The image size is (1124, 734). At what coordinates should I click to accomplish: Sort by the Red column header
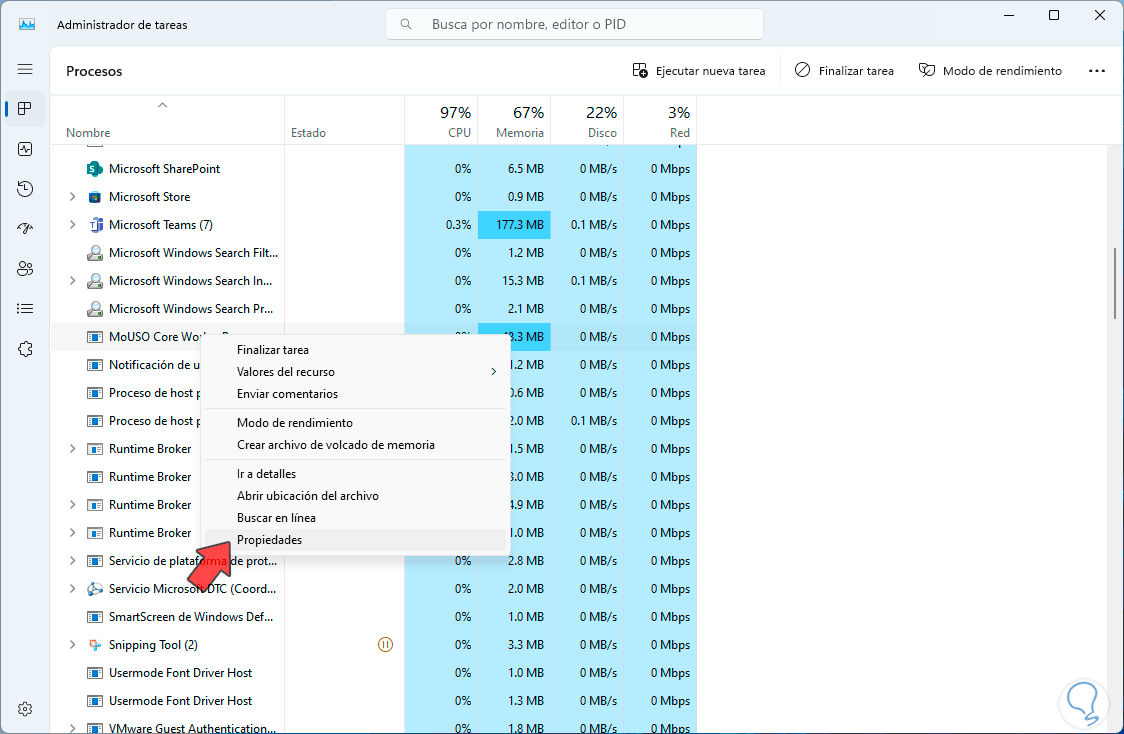pyautogui.click(x=661, y=120)
